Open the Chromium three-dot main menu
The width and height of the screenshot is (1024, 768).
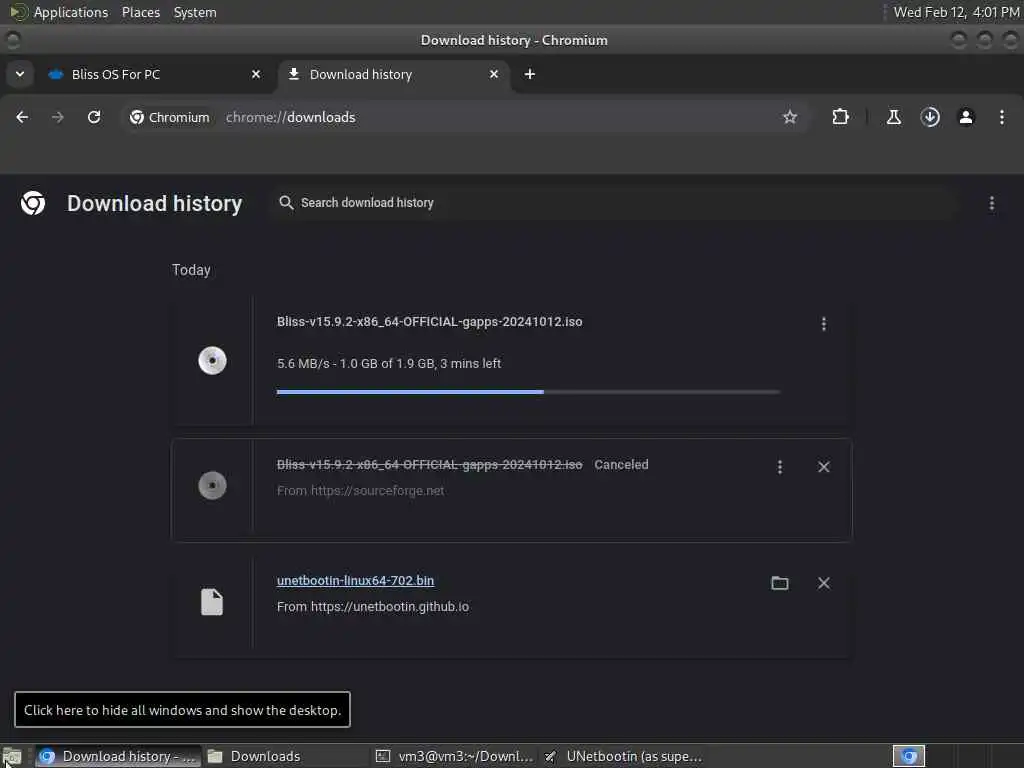[x=1001, y=117]
